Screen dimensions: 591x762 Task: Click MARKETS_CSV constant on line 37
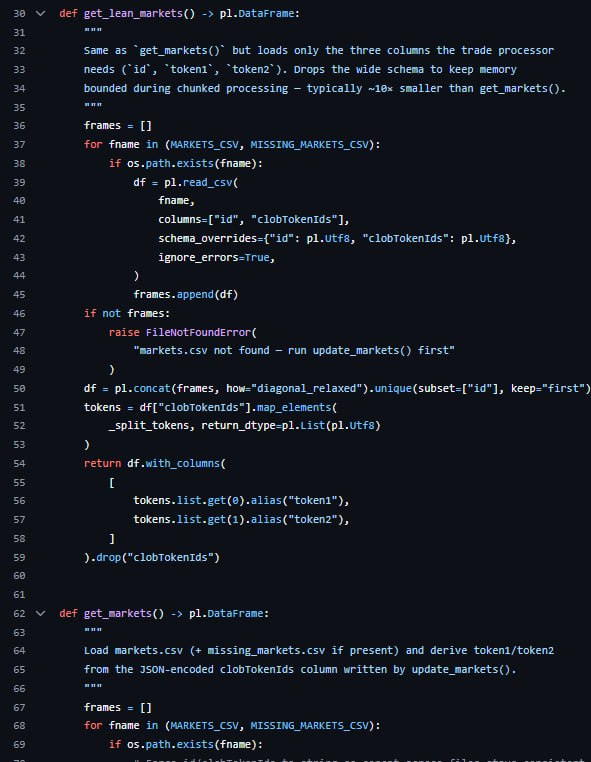pyautogui.click(x=204, y=145)
